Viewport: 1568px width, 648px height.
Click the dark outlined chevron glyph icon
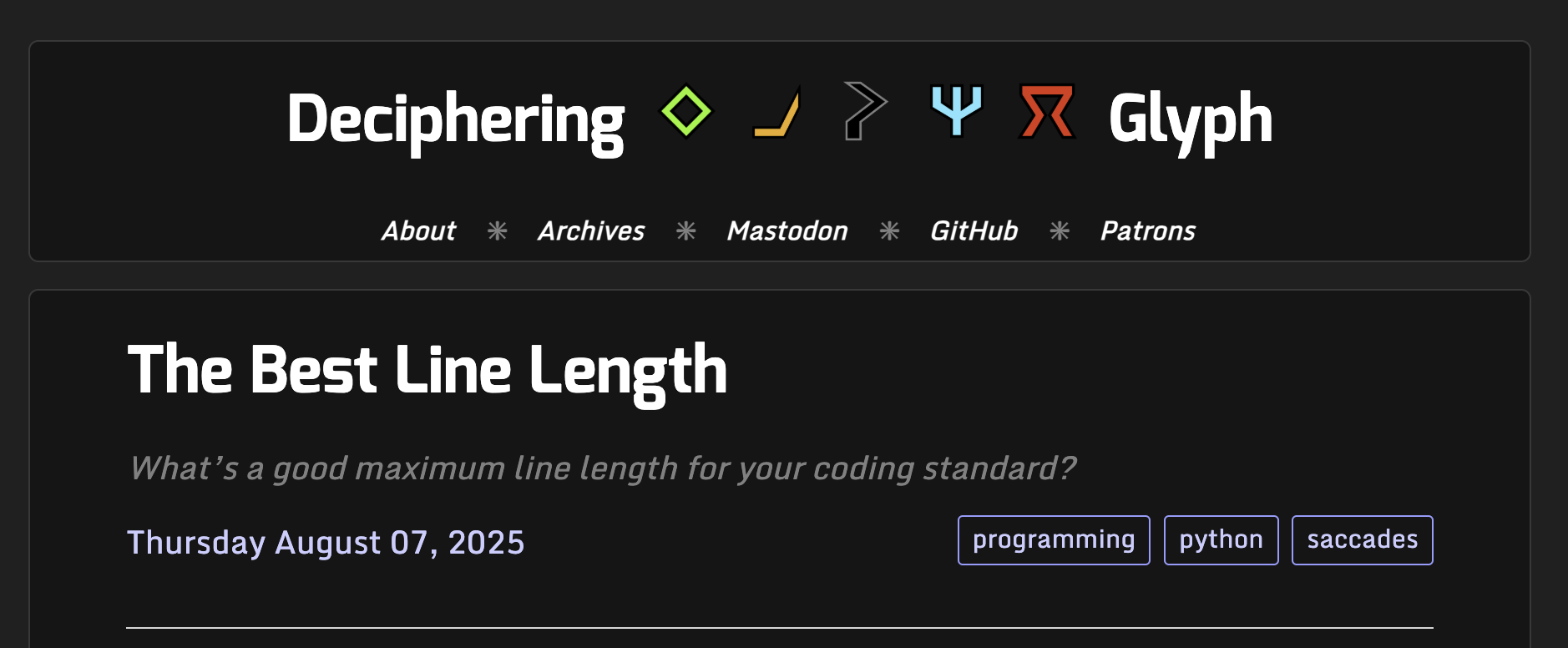(865, 111)
